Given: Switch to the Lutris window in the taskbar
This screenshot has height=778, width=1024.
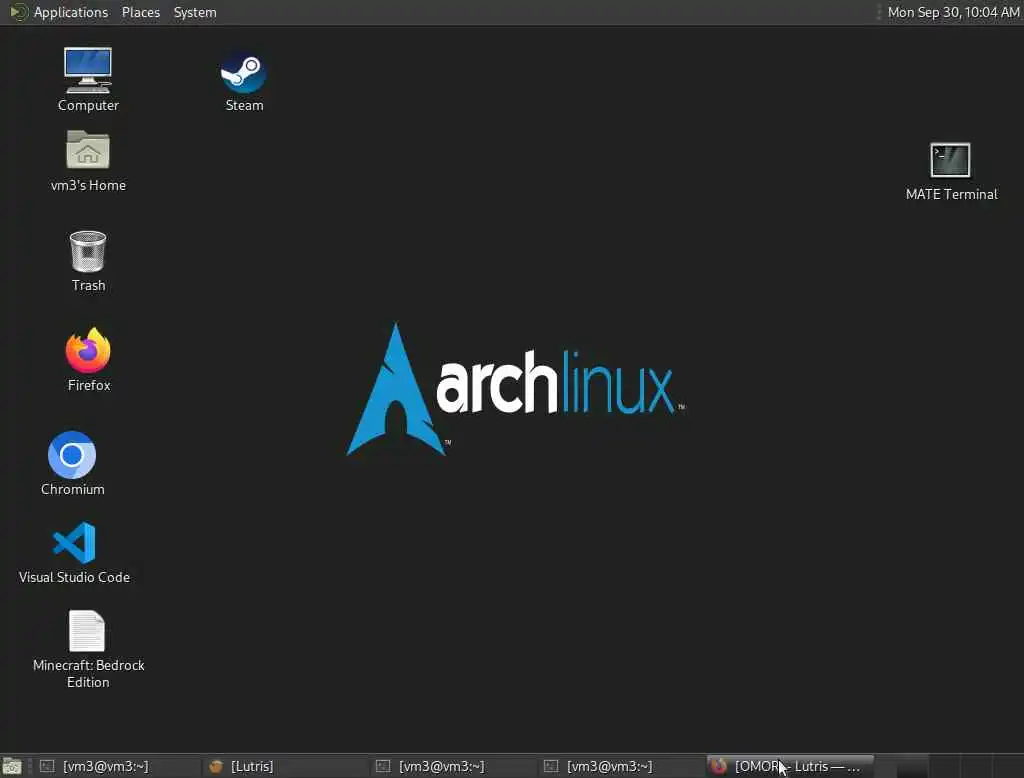Looking at the screenshot, I should click(284, 766).
